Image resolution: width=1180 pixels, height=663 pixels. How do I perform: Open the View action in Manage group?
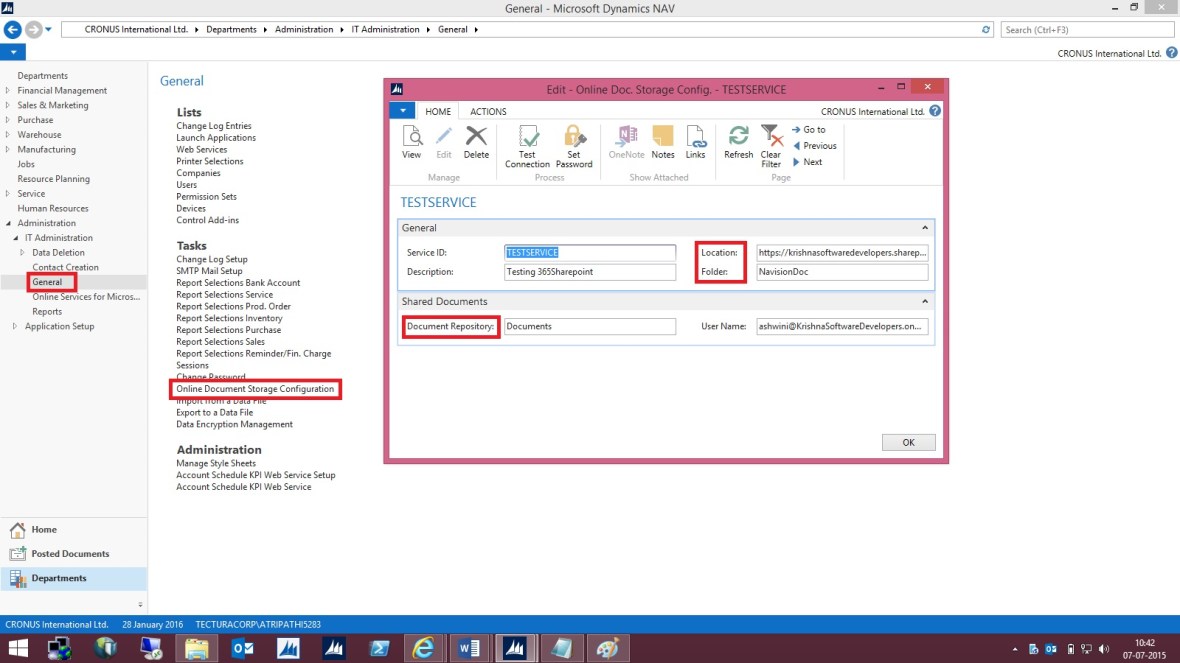(x=411, y=146)
